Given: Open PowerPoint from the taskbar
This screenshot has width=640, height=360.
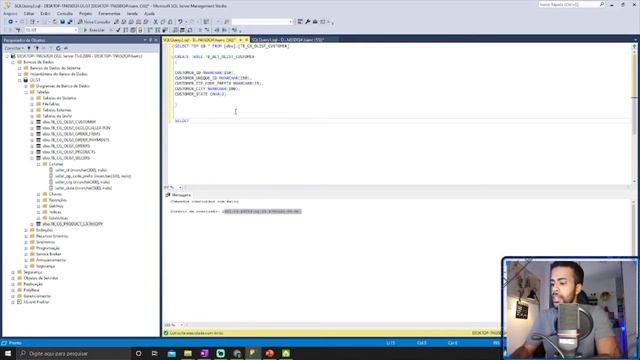Looking at the screenshot, I should coord(269,353).
